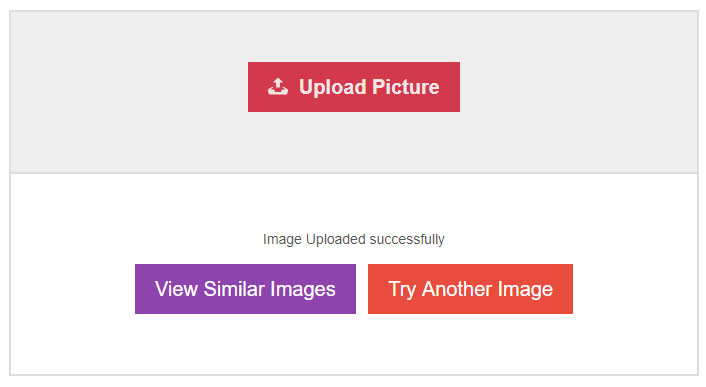Click the Upload Picture button
The width and height of the screenshot is (706, 387).
(354, 87)
